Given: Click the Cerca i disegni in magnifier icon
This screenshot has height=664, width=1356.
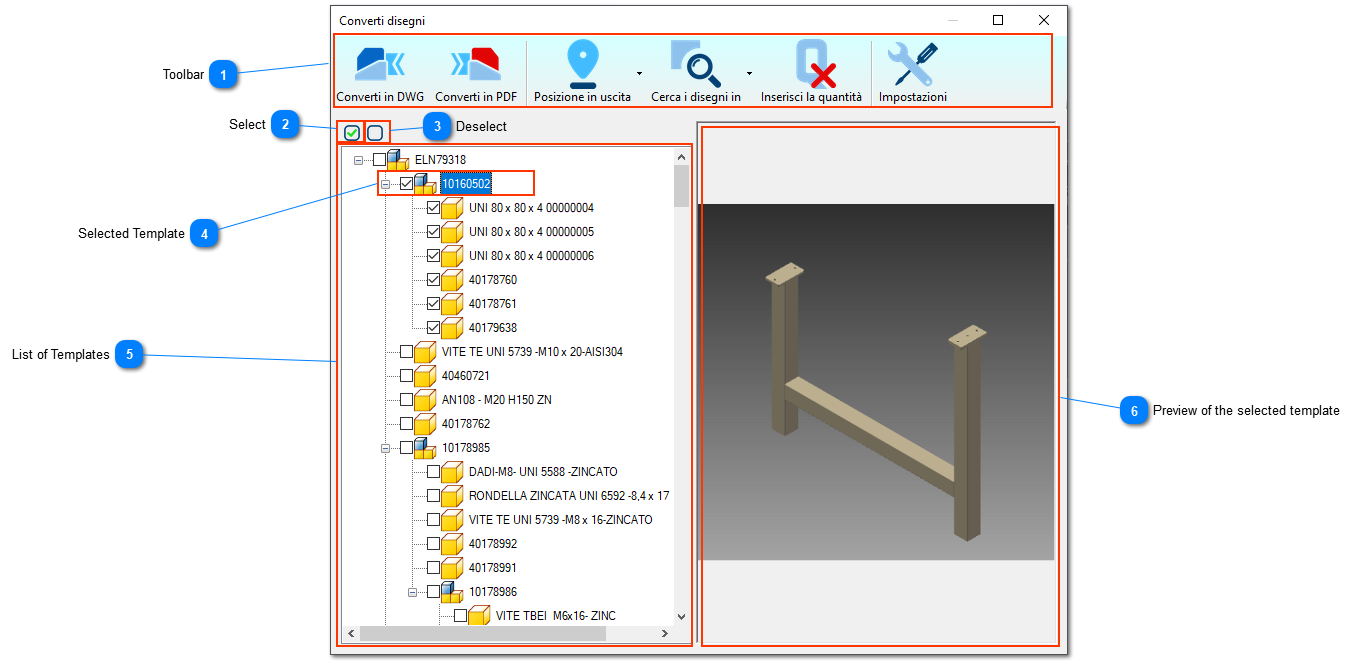Looking at the screenshot, I should [x=695, y=64].
